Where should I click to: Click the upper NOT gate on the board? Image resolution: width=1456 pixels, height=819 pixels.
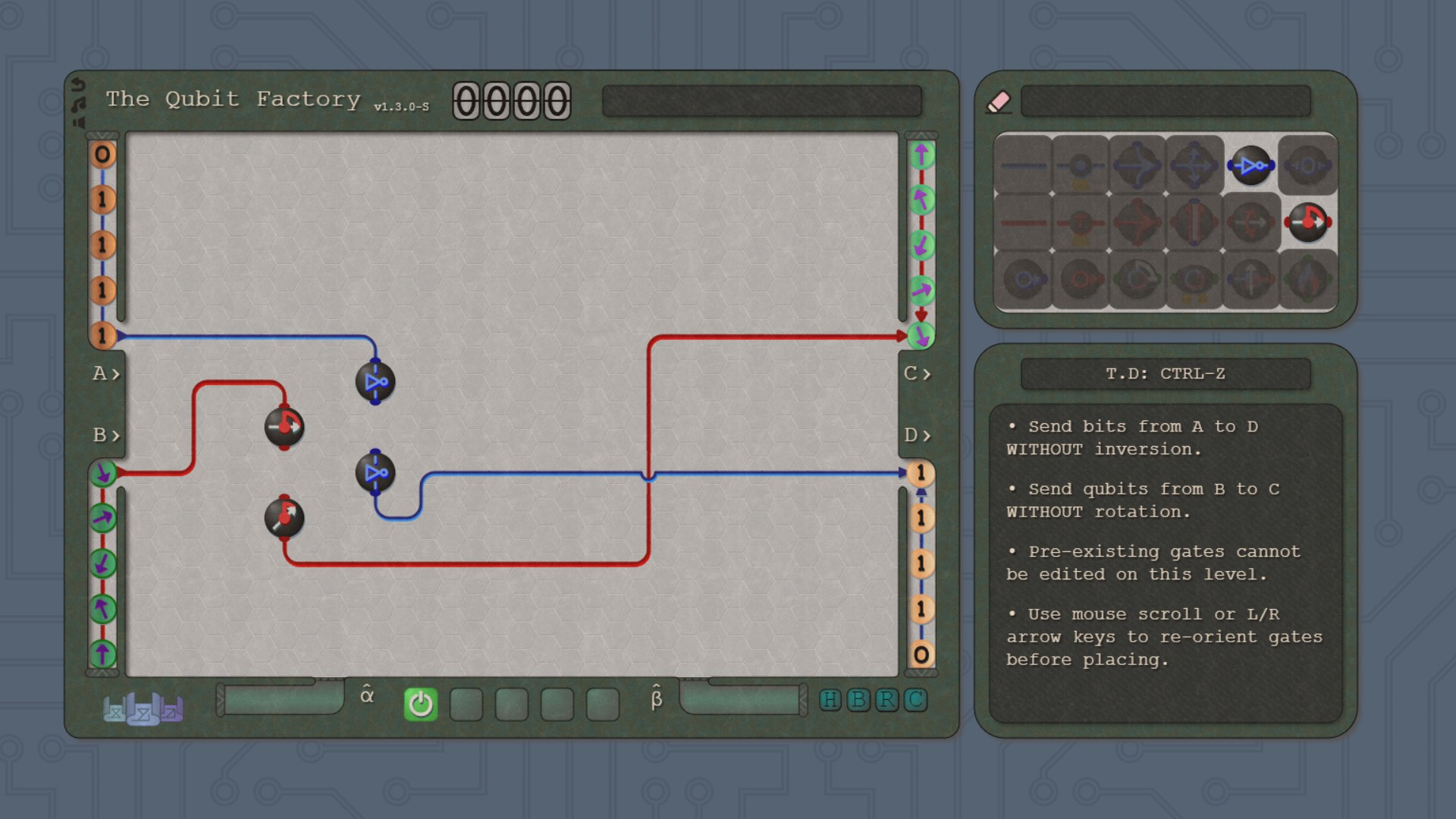[x=375, y=381]
